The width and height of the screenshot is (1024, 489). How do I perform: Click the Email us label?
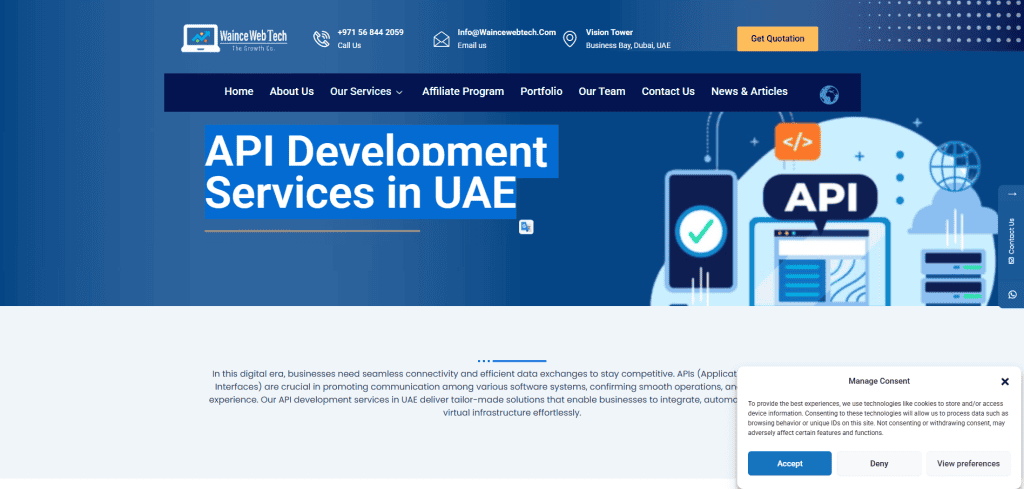pyautogui.click(x=472, y=46)
